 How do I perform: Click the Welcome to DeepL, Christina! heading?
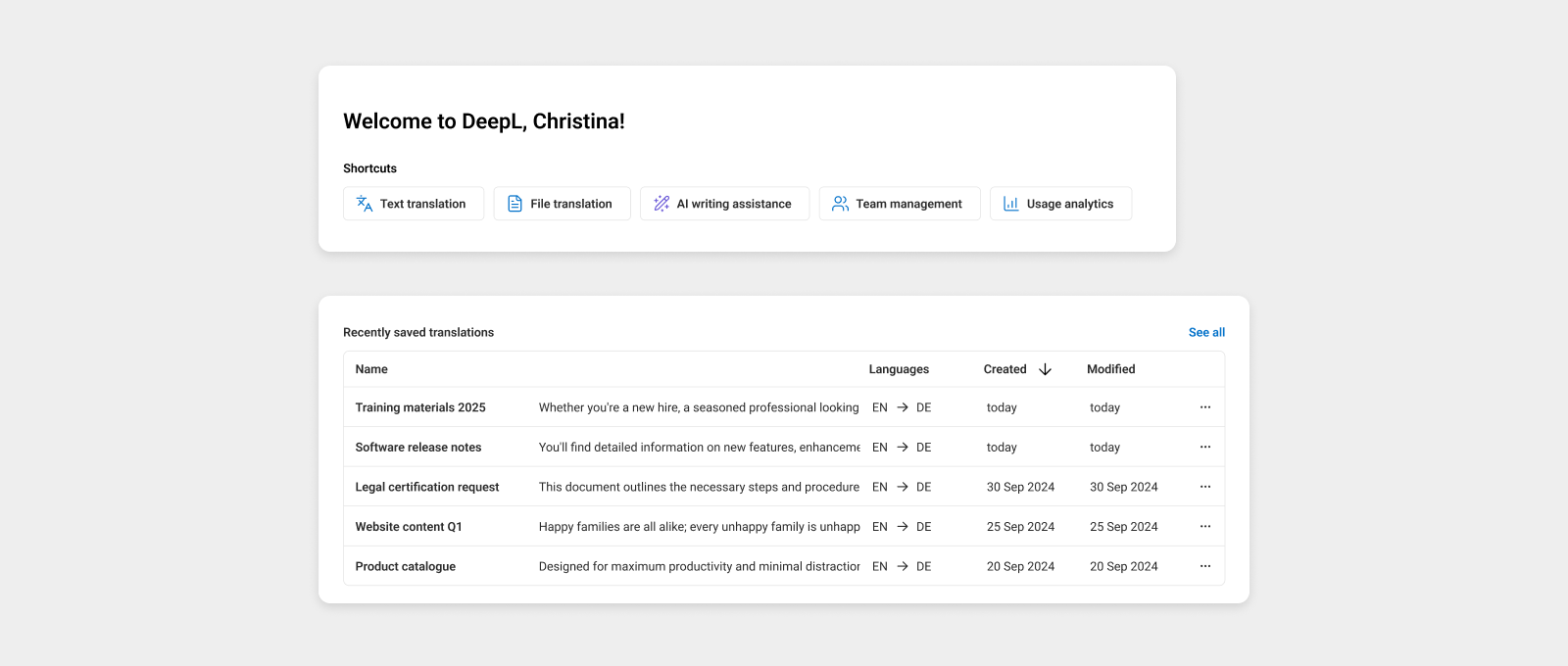click(484, 121)
